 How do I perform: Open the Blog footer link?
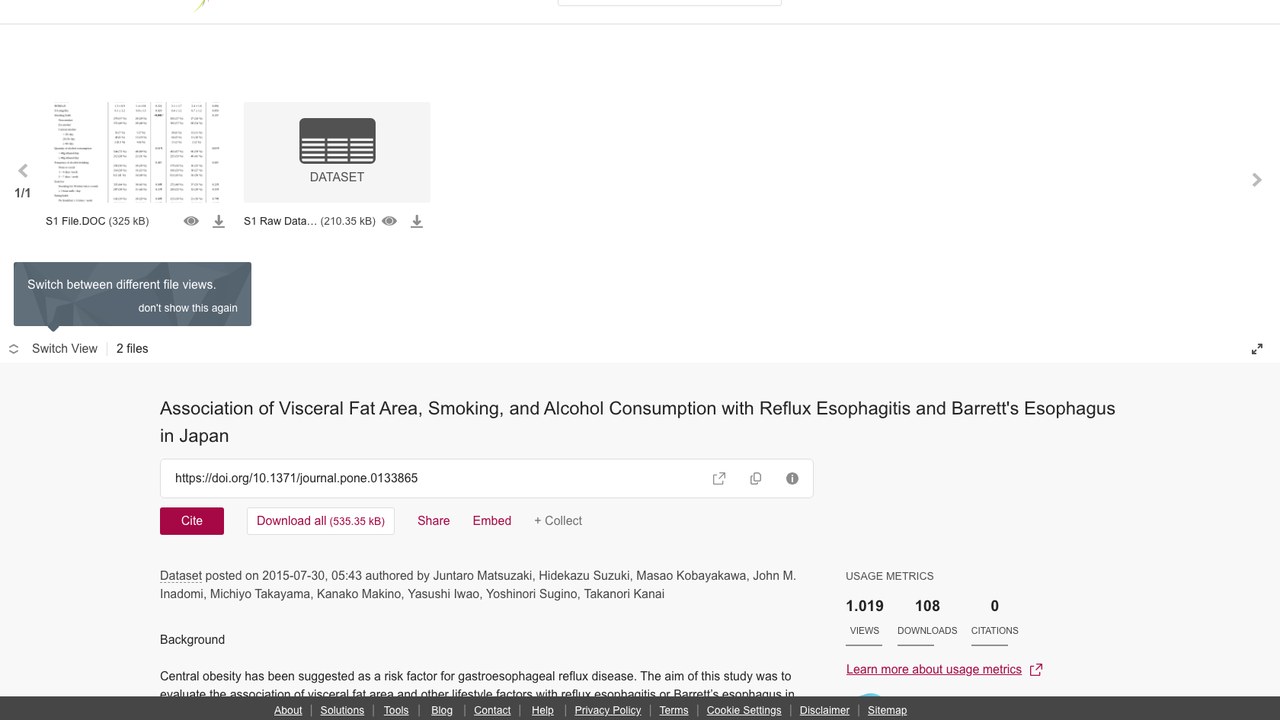point(442,710)
